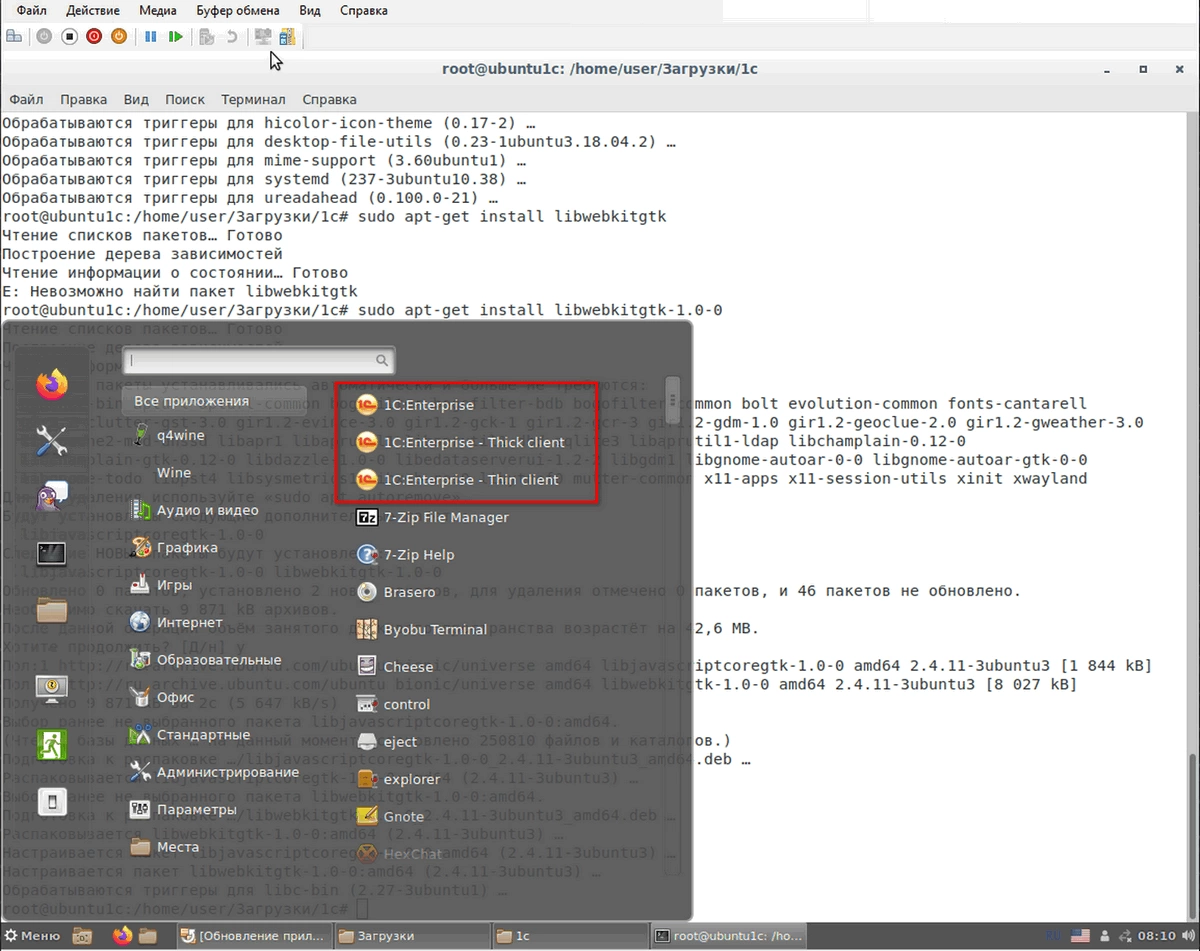1200x951 pixels.
Task: Open Hyper-V Буфер обмена menu
Action: [236, 10]
